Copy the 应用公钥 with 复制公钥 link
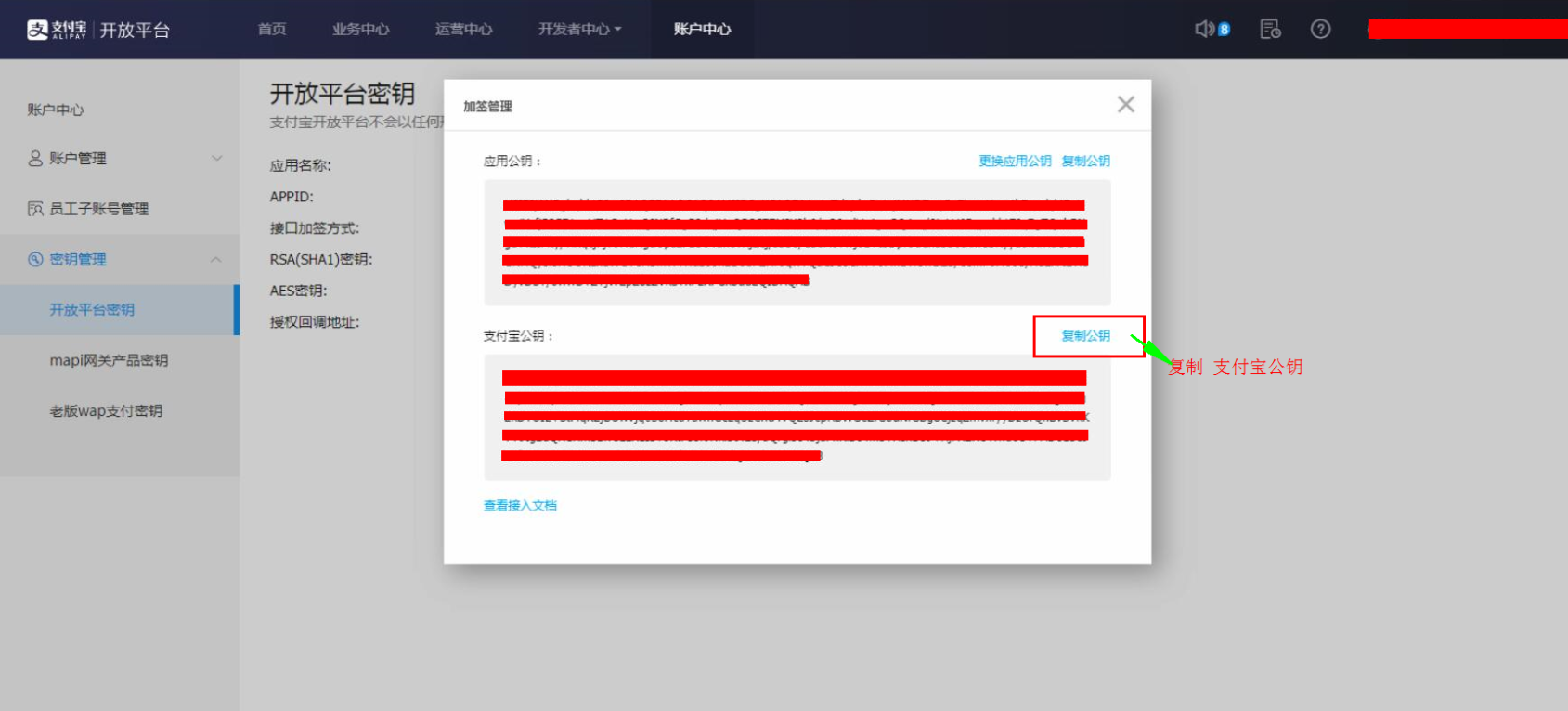1568x711 pixels. 1086,161
